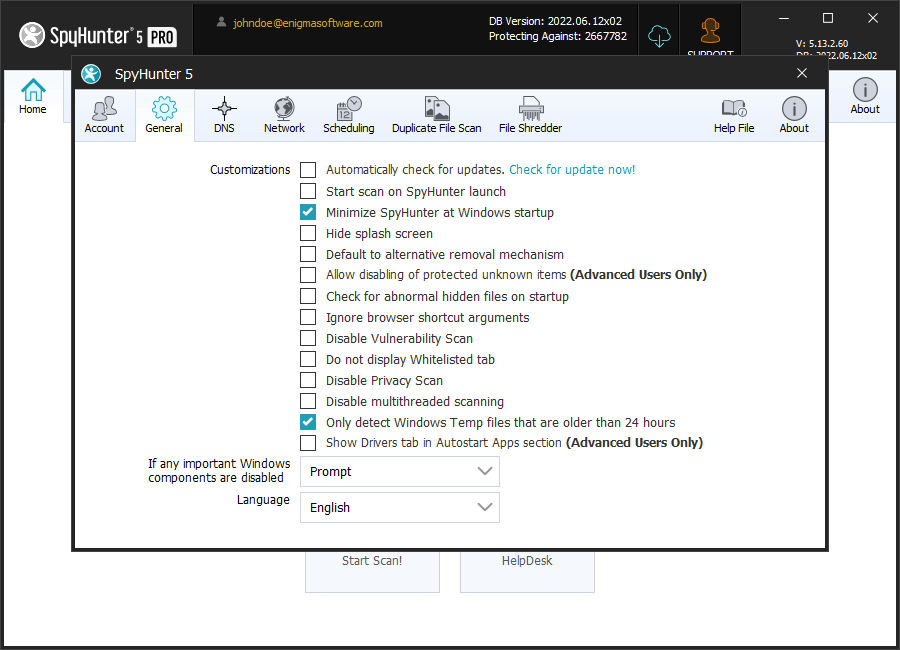Uncheck Minimize SpyHunter at Windows startup
Screen dimensions: 900x650
coord(308,212)
